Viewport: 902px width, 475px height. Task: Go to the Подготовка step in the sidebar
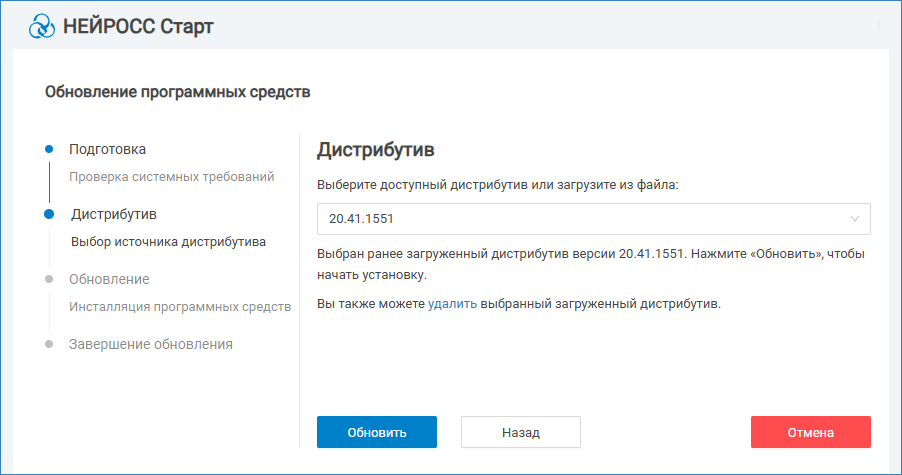[x=107, y=149]
